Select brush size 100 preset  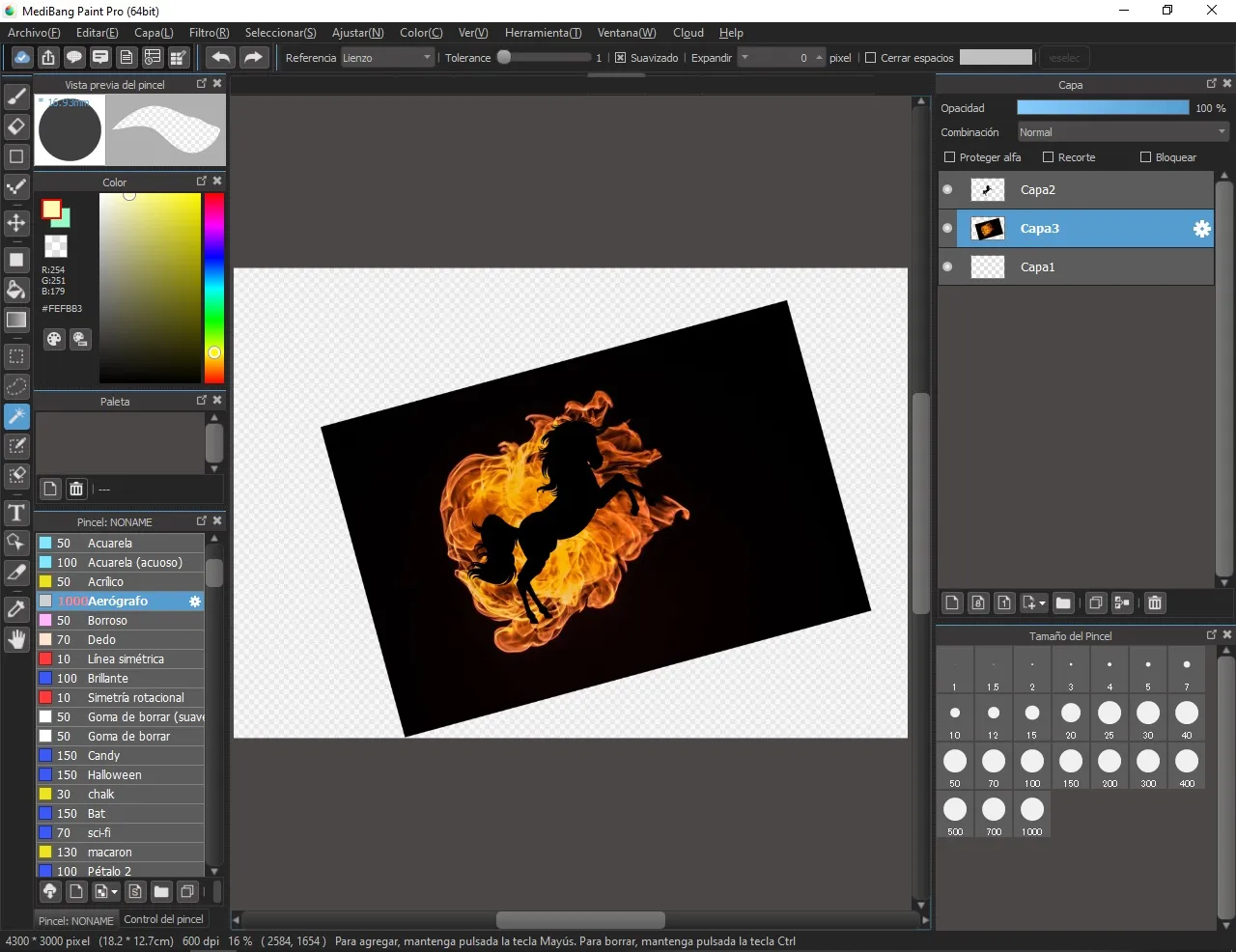click(x=1032, y=768)
